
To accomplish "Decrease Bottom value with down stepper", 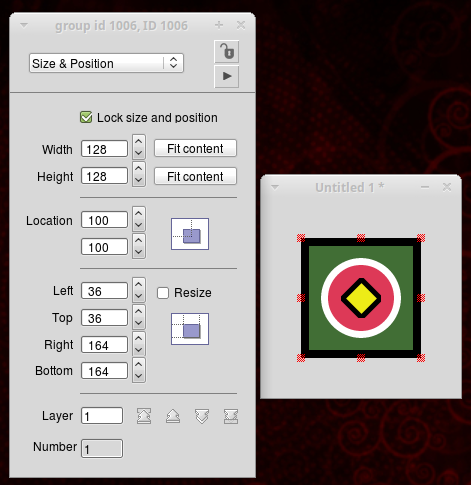I will (x=139, y=376).
